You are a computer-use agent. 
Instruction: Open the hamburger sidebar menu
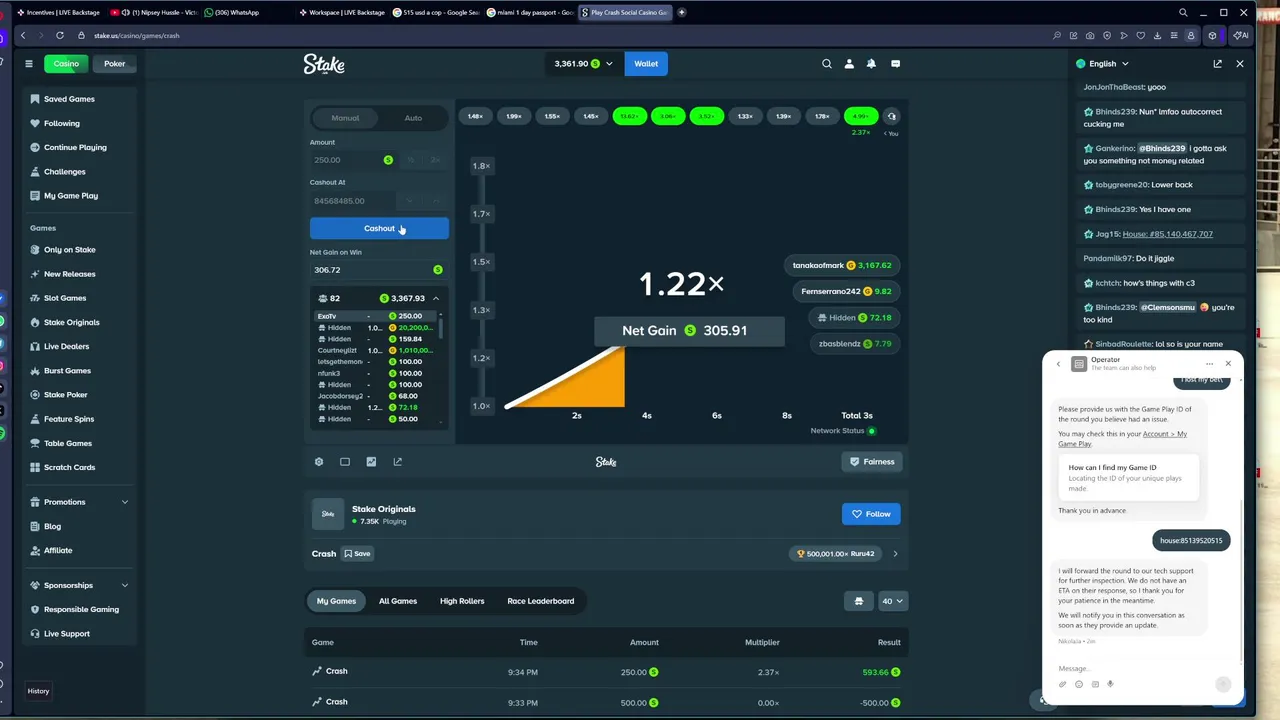pos(29,63)
